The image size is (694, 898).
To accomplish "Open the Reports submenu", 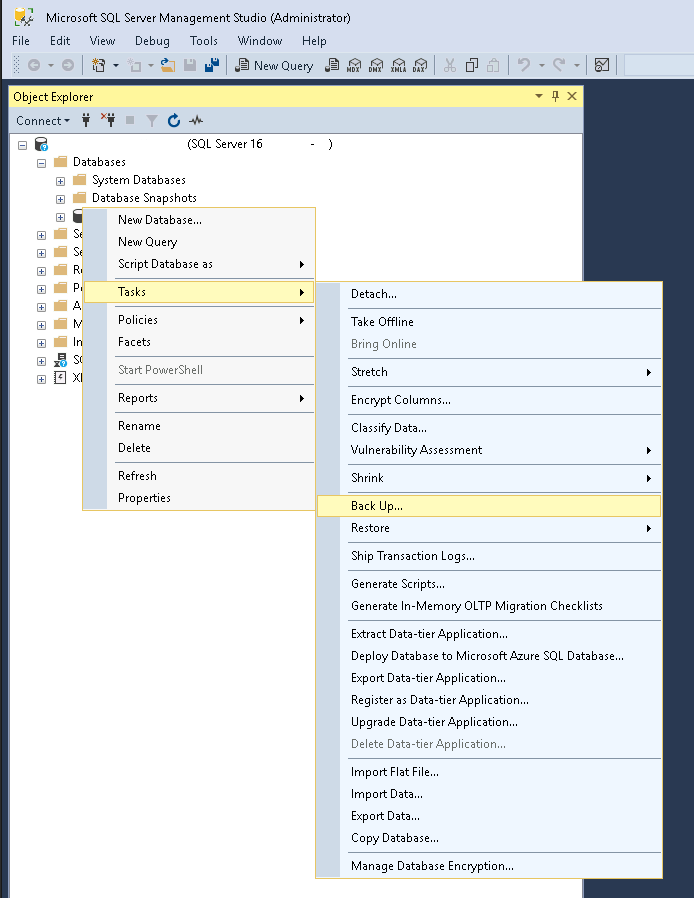I will pos(199,398).
